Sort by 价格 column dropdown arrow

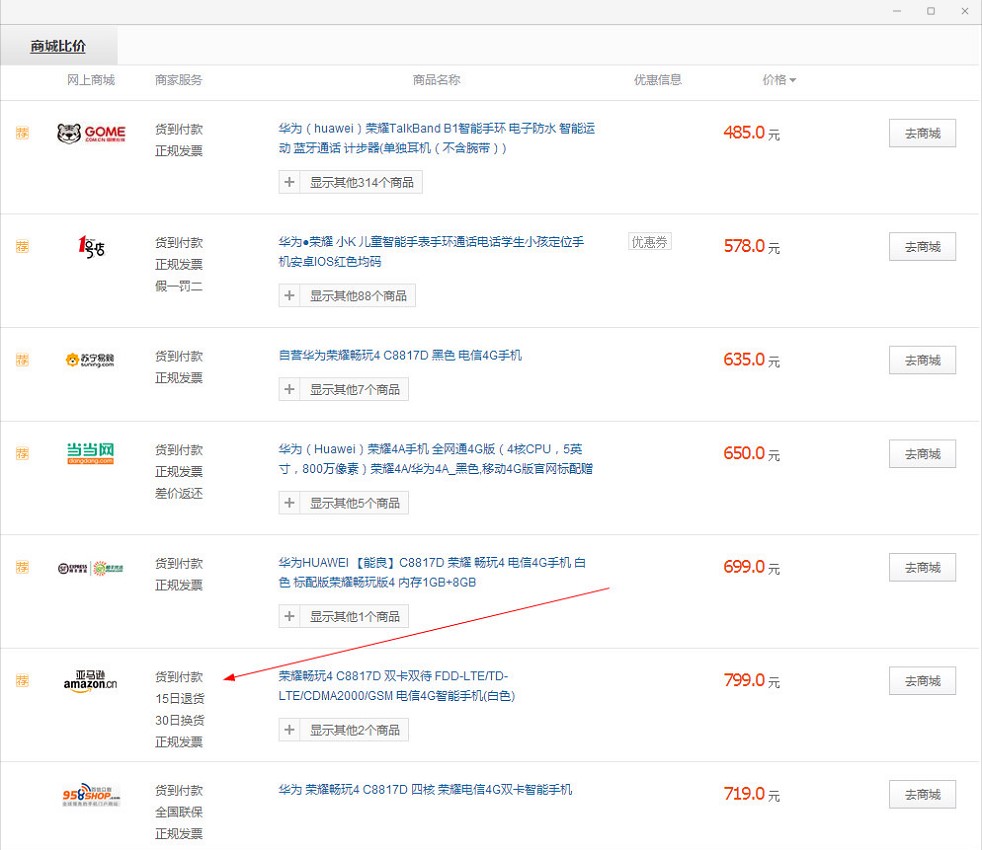tap(792, 80)
